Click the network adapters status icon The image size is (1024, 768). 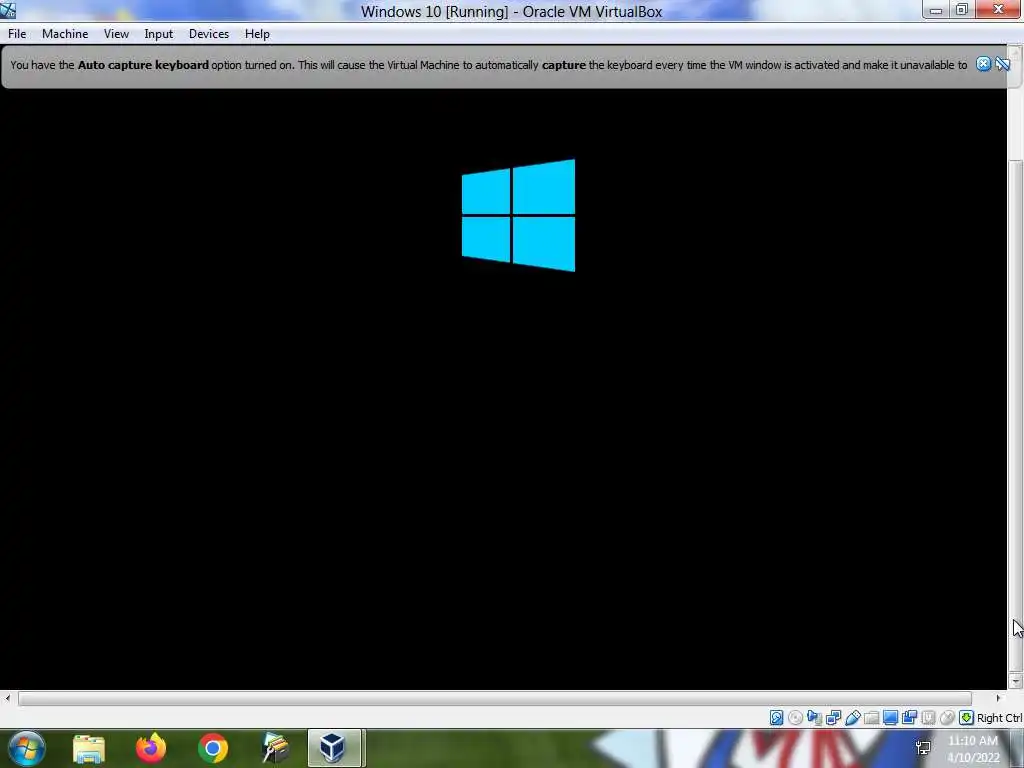[833, 718]
